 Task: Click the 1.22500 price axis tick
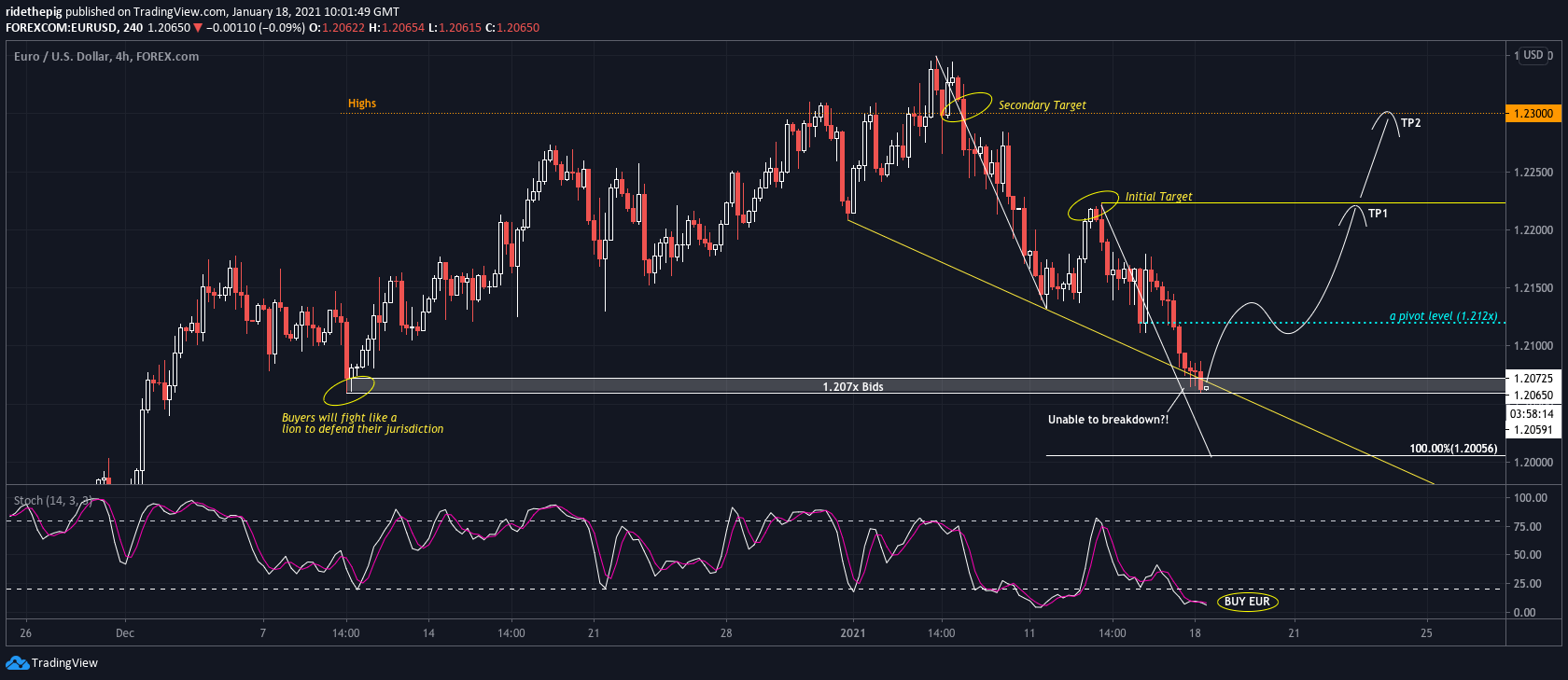[1533, 173]
